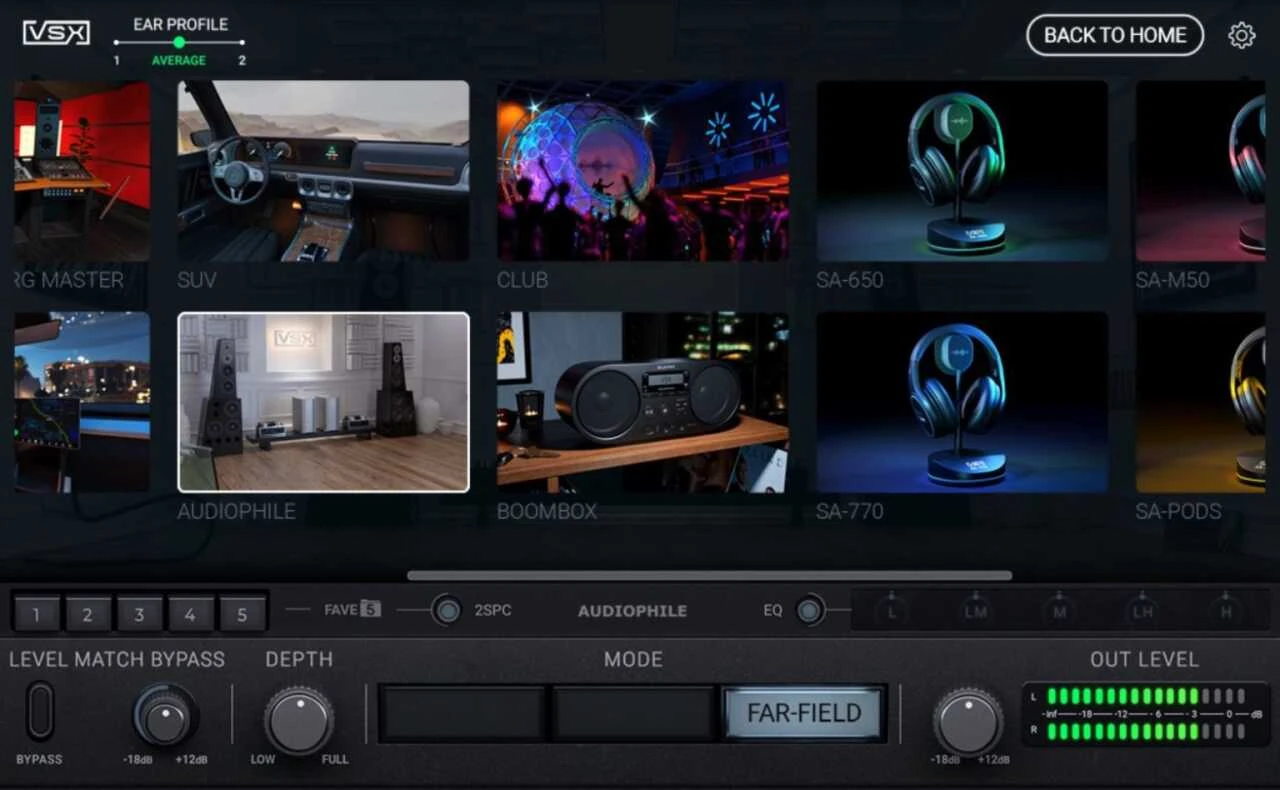
Task: Click the Ear Profile slider handle
Action: point(179,42)
